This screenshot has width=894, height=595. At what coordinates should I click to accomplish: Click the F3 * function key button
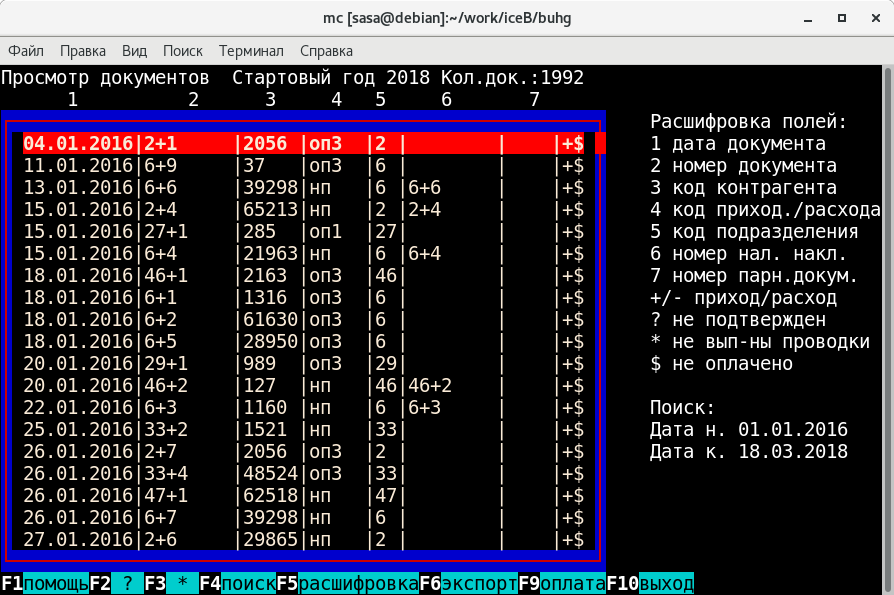tap(171, 584)
